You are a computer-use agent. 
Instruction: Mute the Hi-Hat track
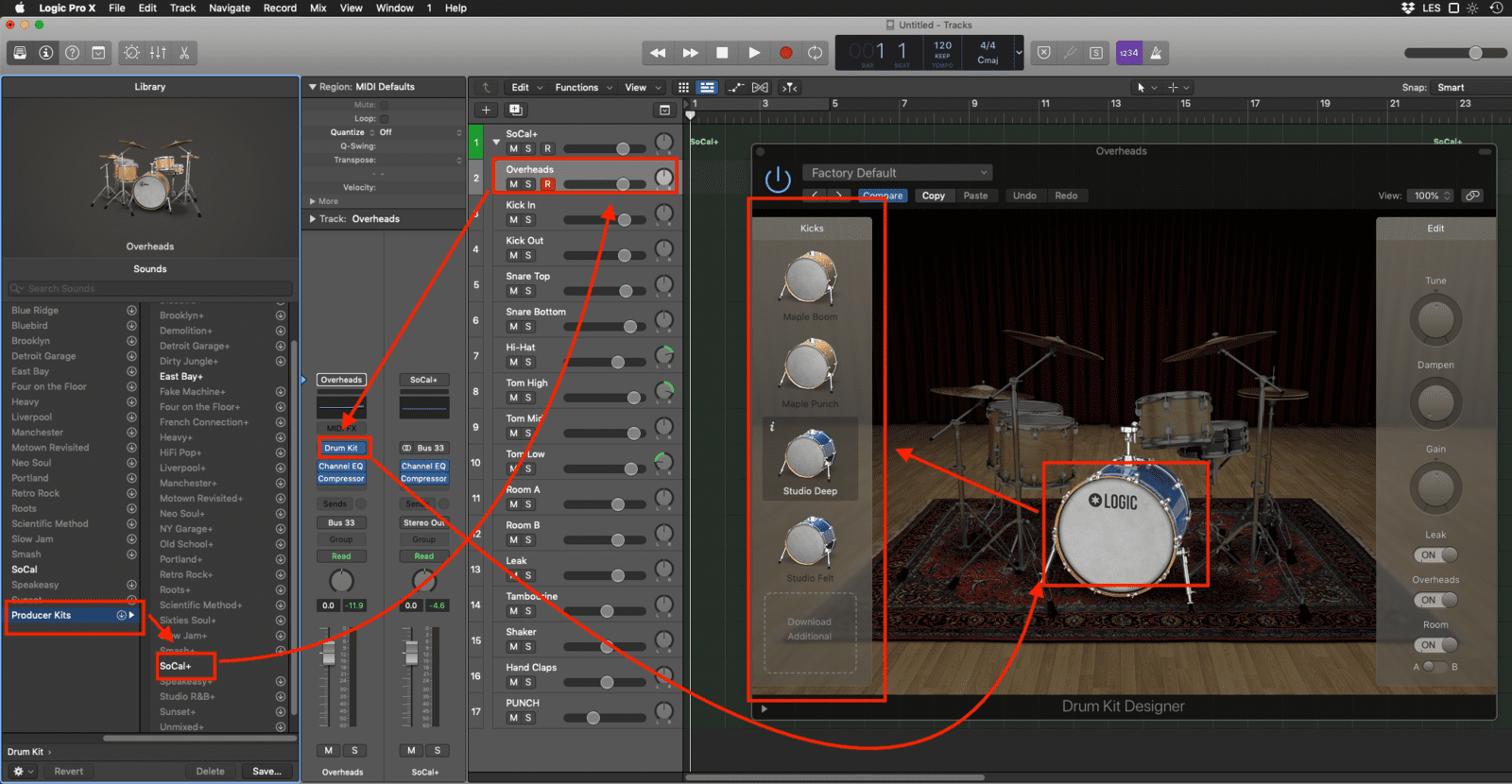tap(513, 362)
